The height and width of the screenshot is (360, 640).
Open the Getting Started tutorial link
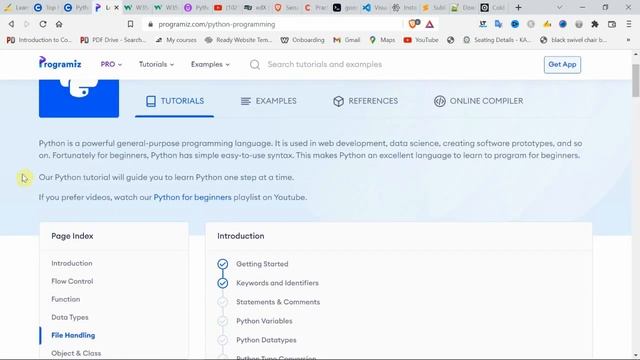[262, 264]
